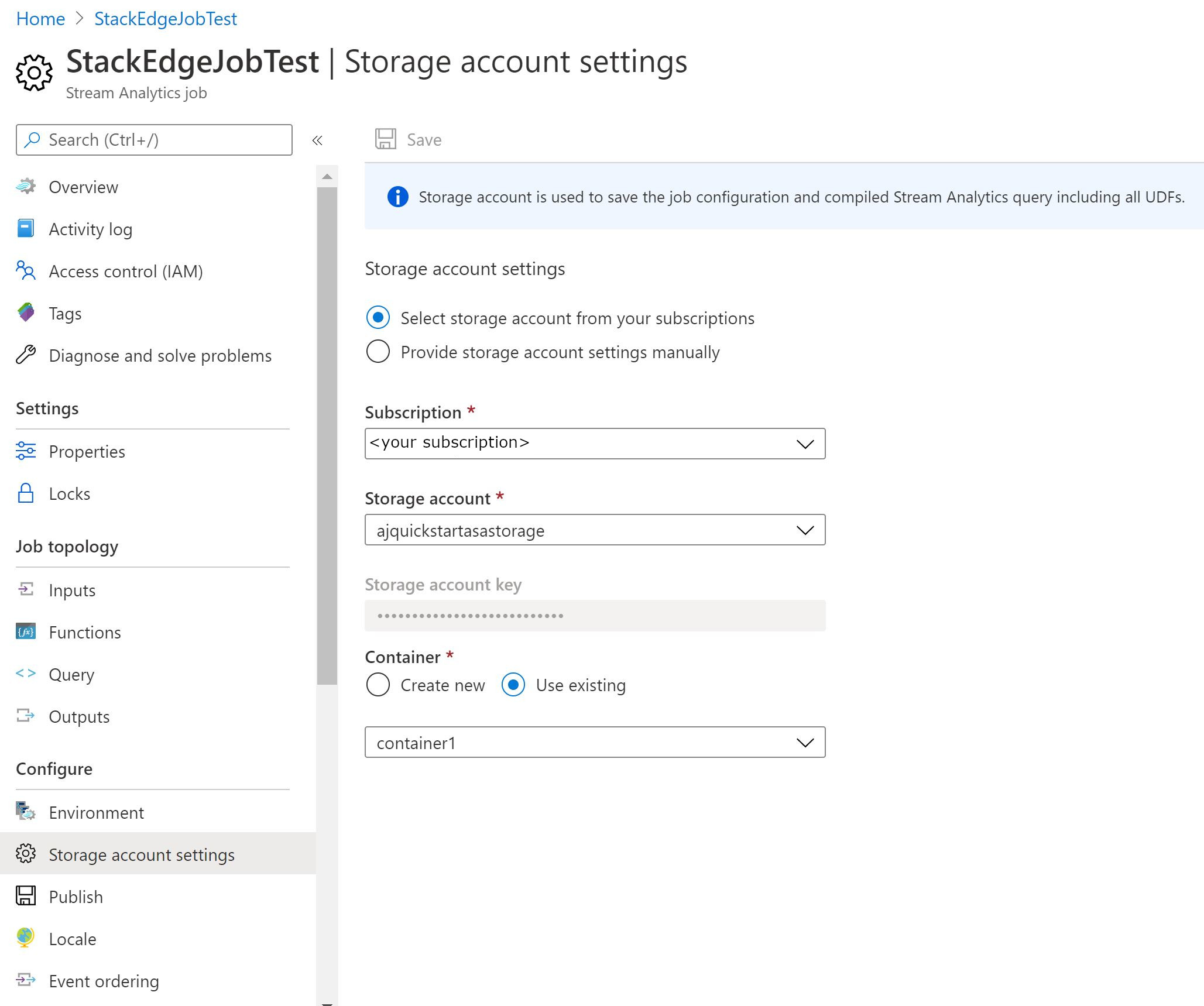Click the Functions fx icon
Viewport: 1204px width, 1006px height.
pyautogui.click(x=26, y=632)
